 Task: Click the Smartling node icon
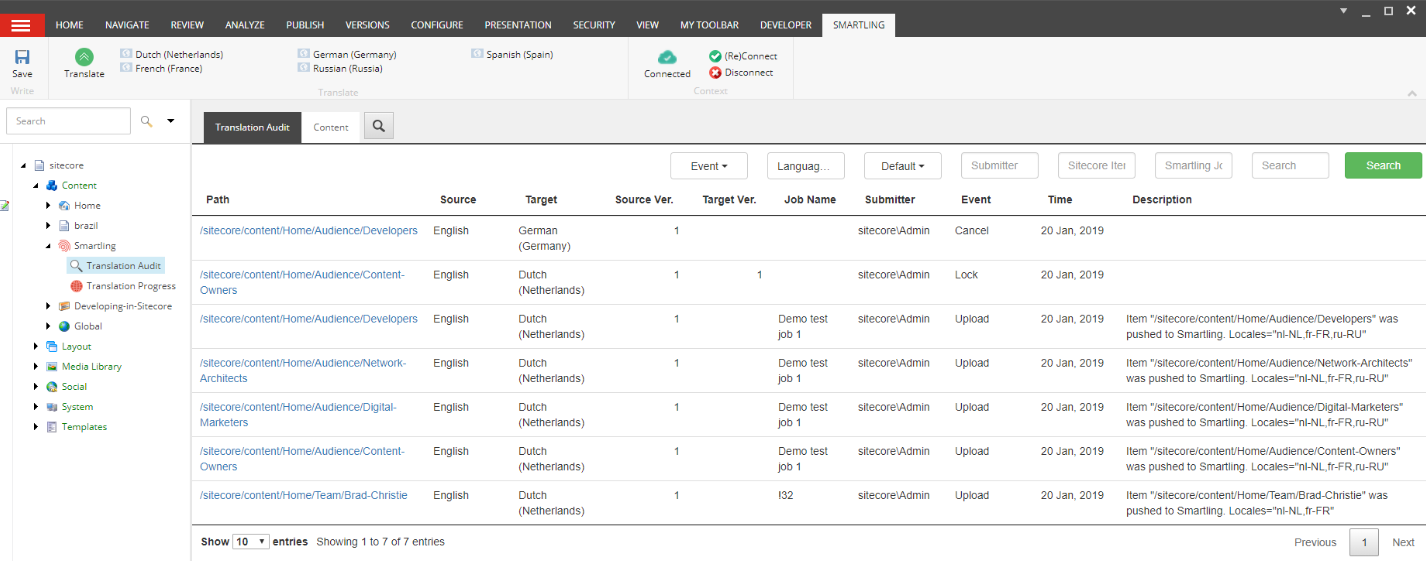click(x=64, y=245)
